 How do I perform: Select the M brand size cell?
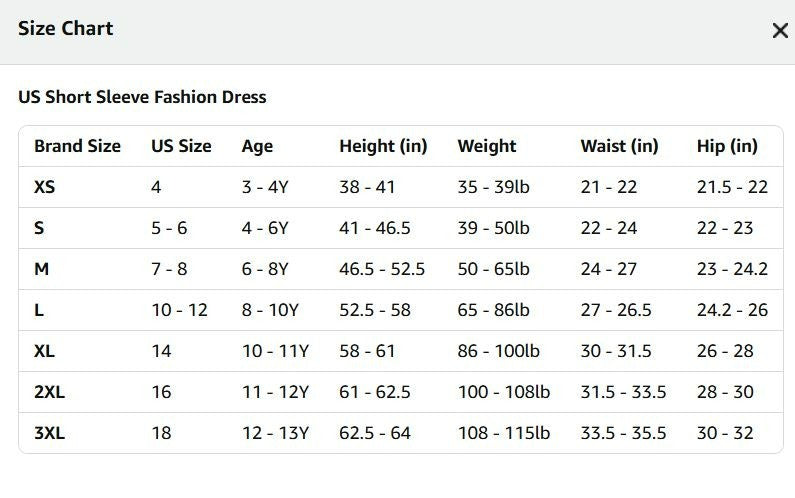click(42, 269)
